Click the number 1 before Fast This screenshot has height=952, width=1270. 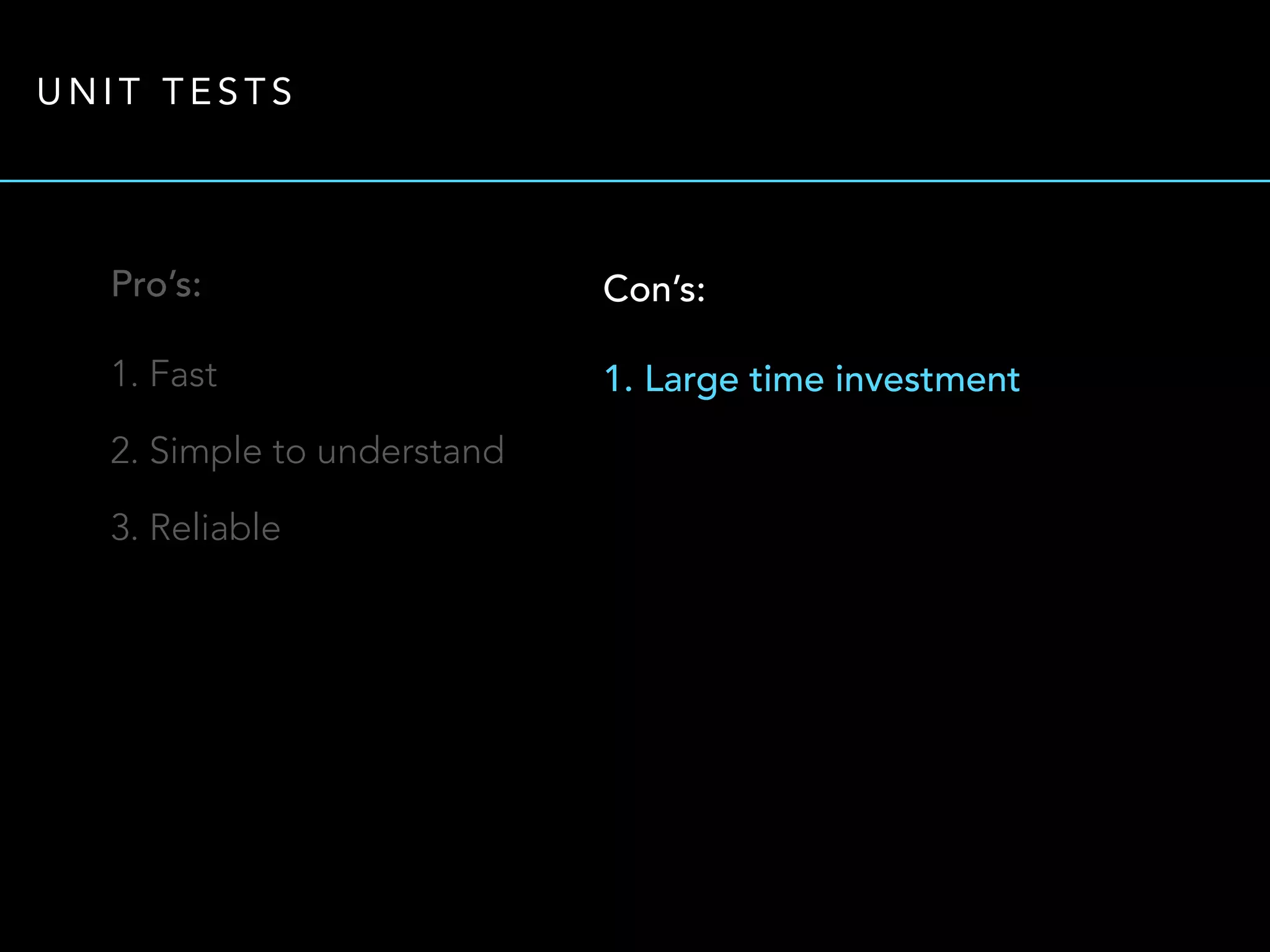click(x=120, y=374)
